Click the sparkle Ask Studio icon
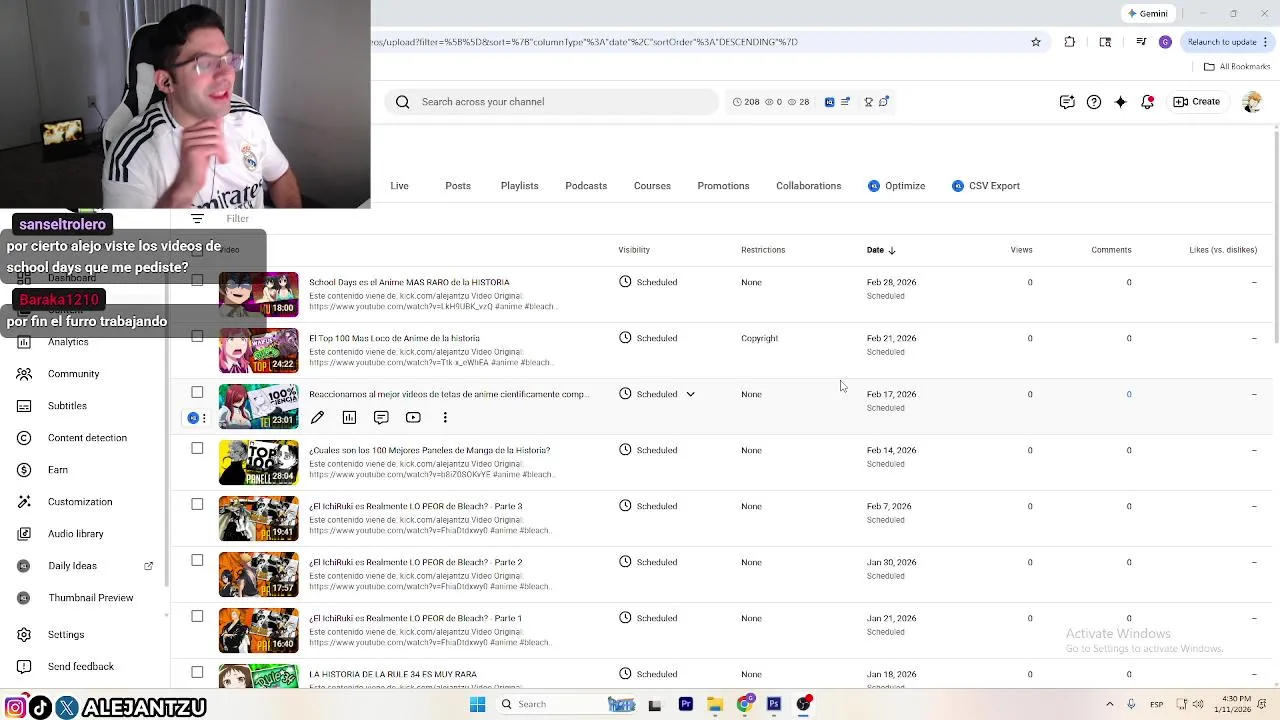Viewport: 1280px width, 720px height. (x=1120, y=102)
